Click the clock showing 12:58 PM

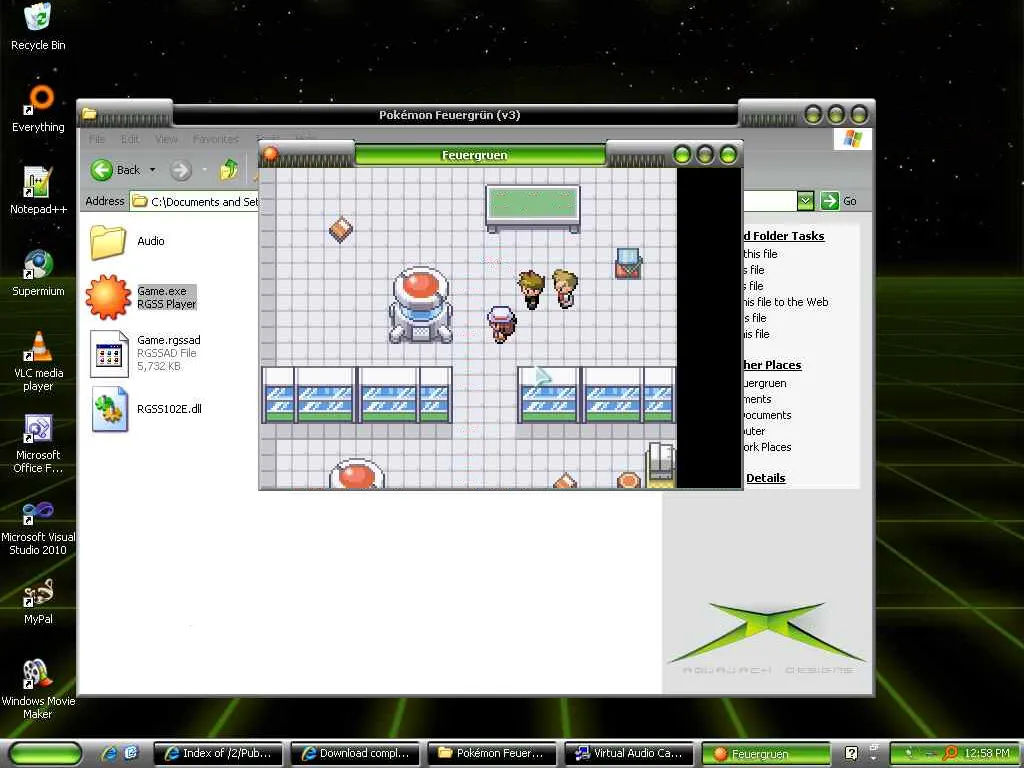[x=987, y=754]
